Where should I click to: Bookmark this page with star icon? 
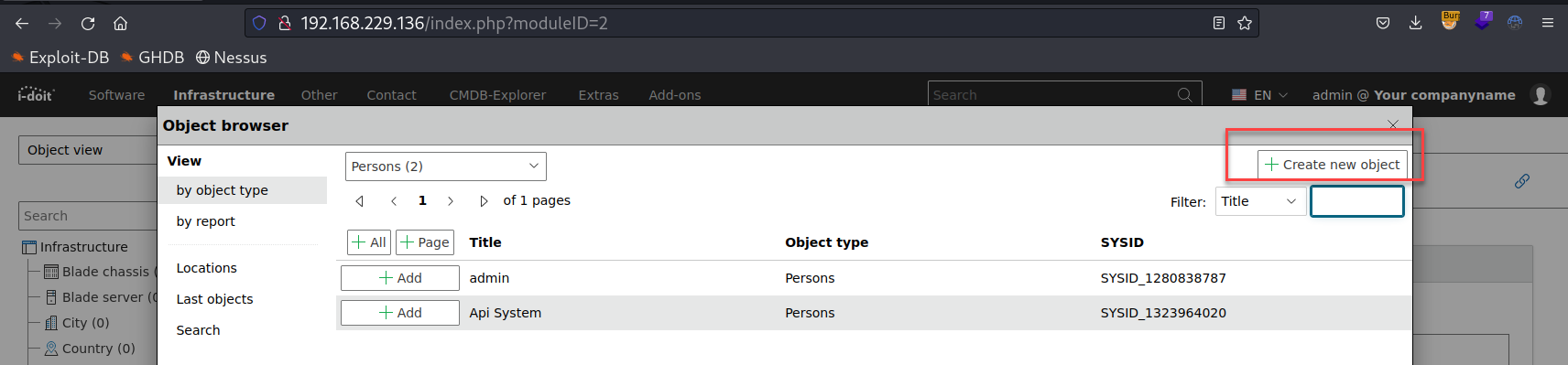pos(1245,23)
